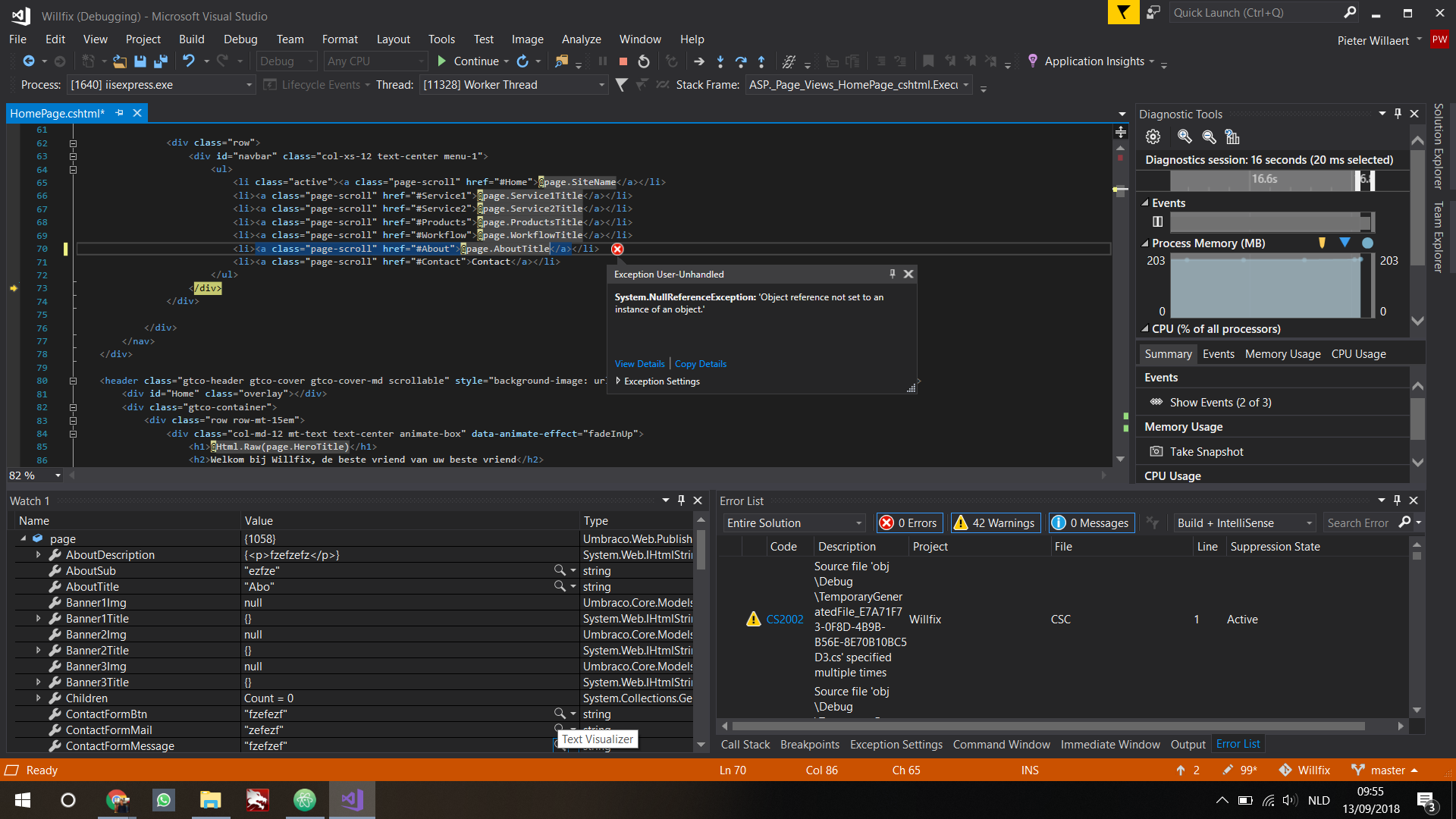The width and height of the screenshot is (1456, 819).
Task: Click Take Snapshot link
Action: 1207,451
